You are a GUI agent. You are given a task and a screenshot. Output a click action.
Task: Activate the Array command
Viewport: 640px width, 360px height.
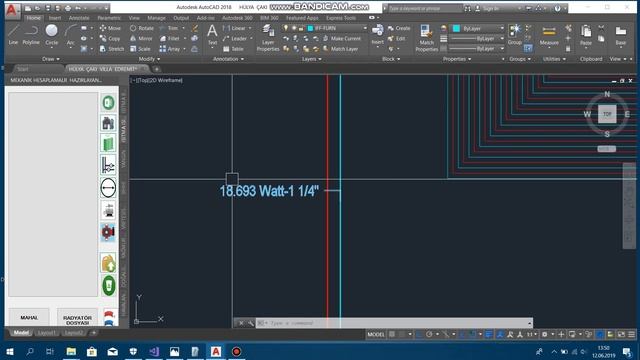tap(169, 49)
